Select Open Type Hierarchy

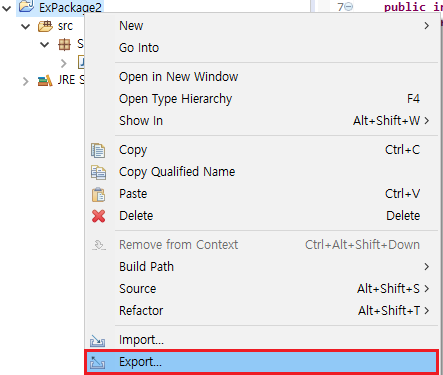point(262,99)
